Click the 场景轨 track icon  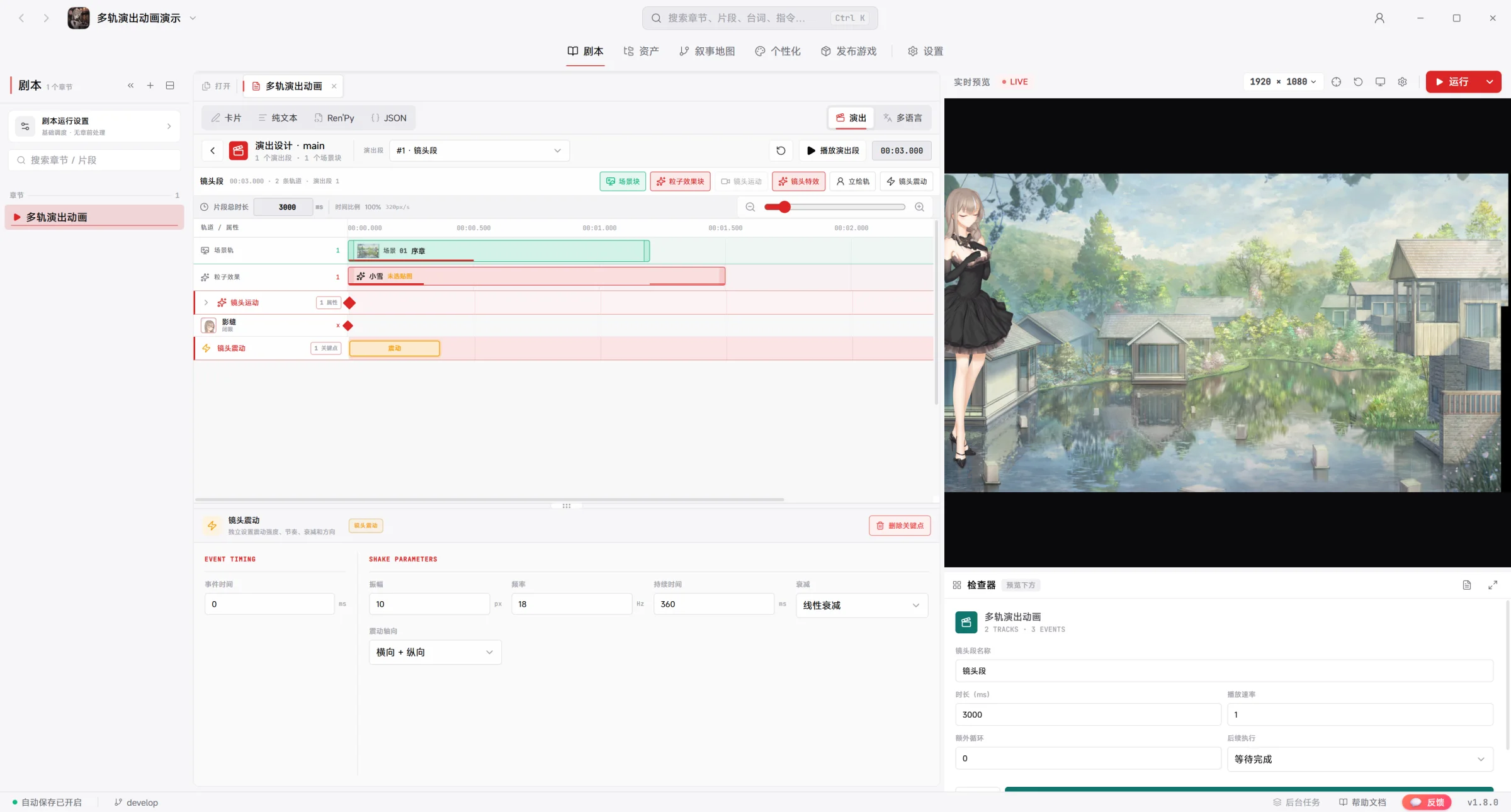(x=205, y=251)
